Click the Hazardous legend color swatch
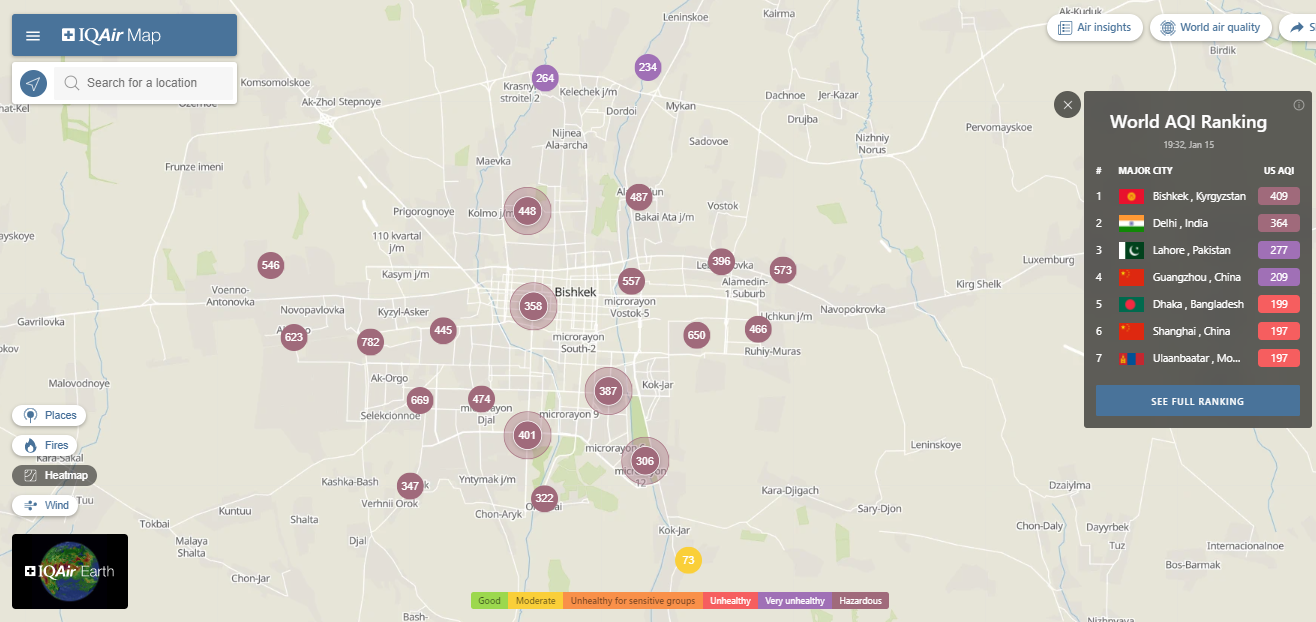This screenshot has width=1316, height=622. coord(860,601)
